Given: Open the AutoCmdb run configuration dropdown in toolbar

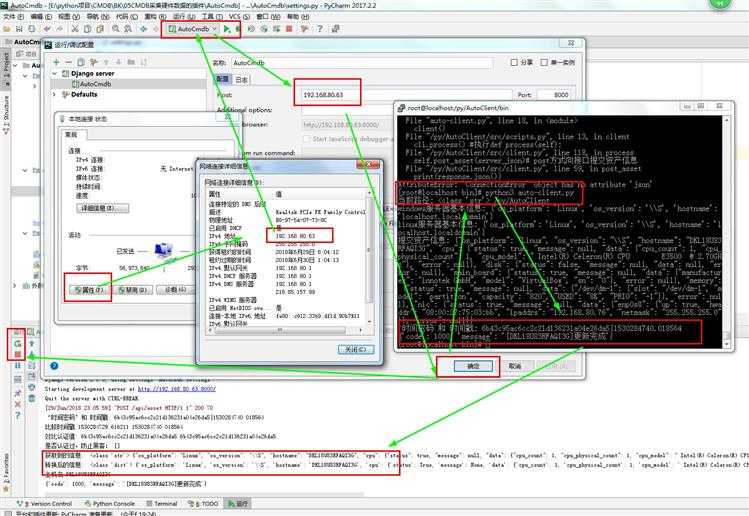Looking at the screenshot, I should [x=193, y=29].
